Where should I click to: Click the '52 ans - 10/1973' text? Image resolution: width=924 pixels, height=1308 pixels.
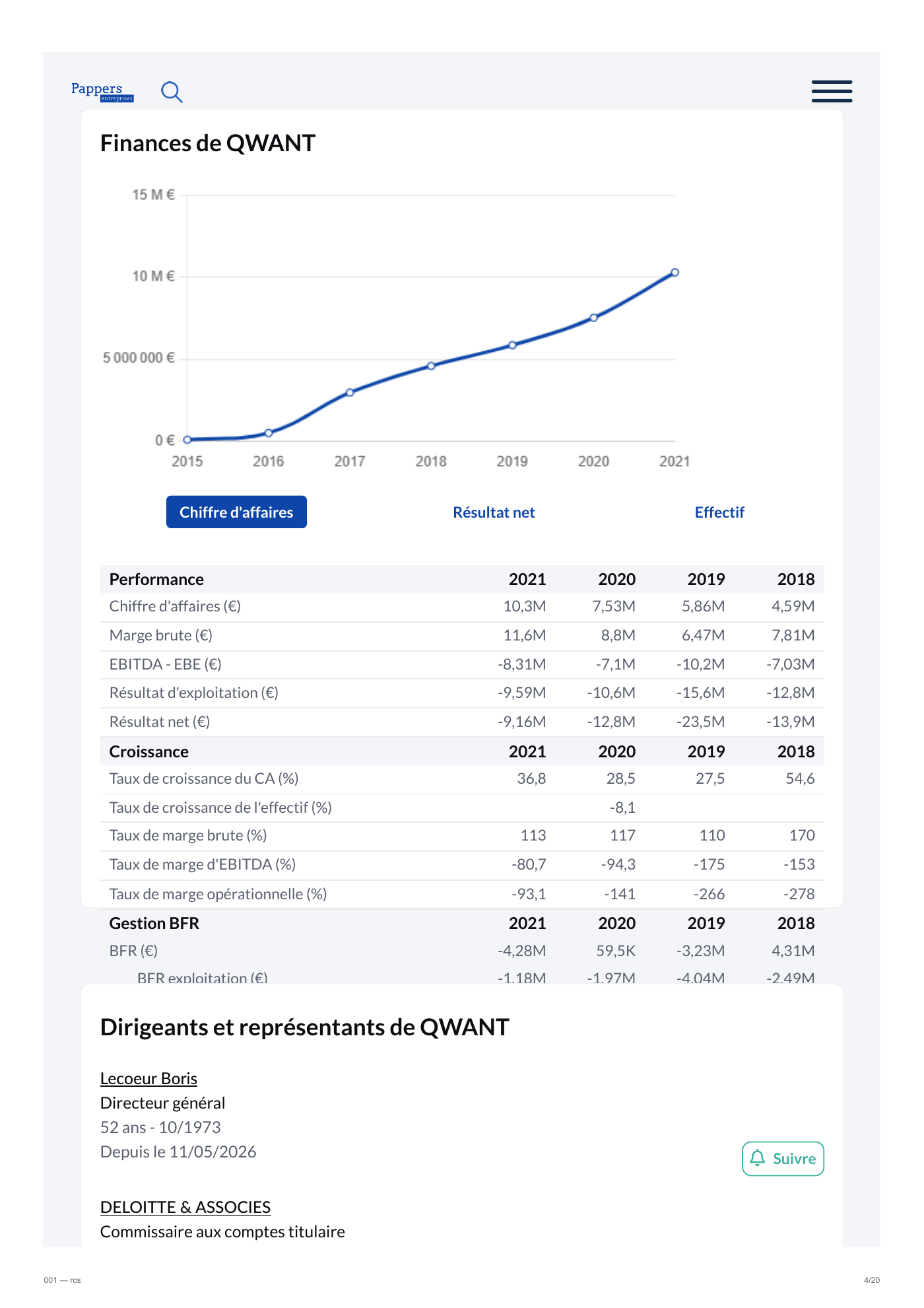coord(160,1128)
